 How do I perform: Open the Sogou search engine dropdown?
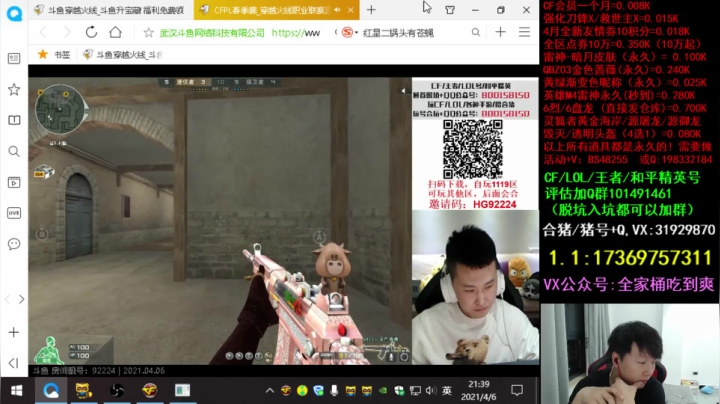[x=350, y=33]
